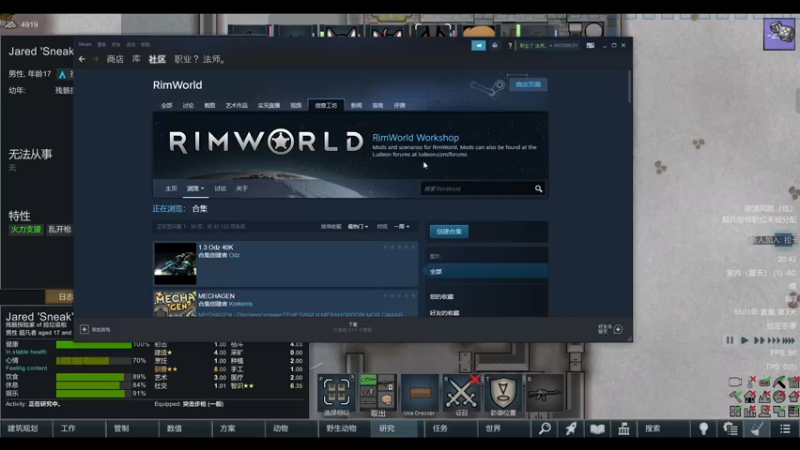800x450 pixels.
Task: Click the 选择相似 select similar gizmo
Action: 336,392
